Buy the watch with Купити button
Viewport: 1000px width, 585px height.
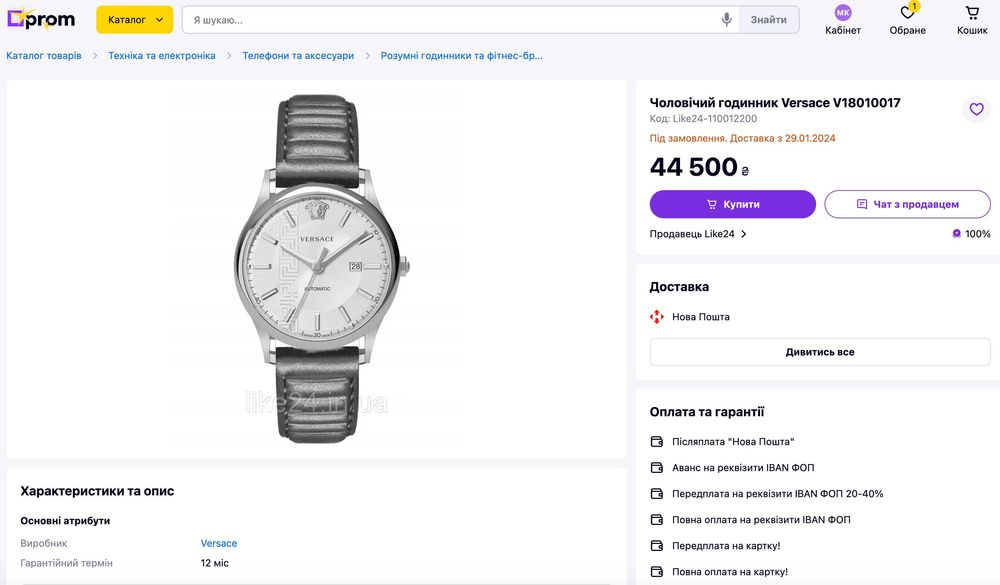pyautogui.click(x=732, y=204)
